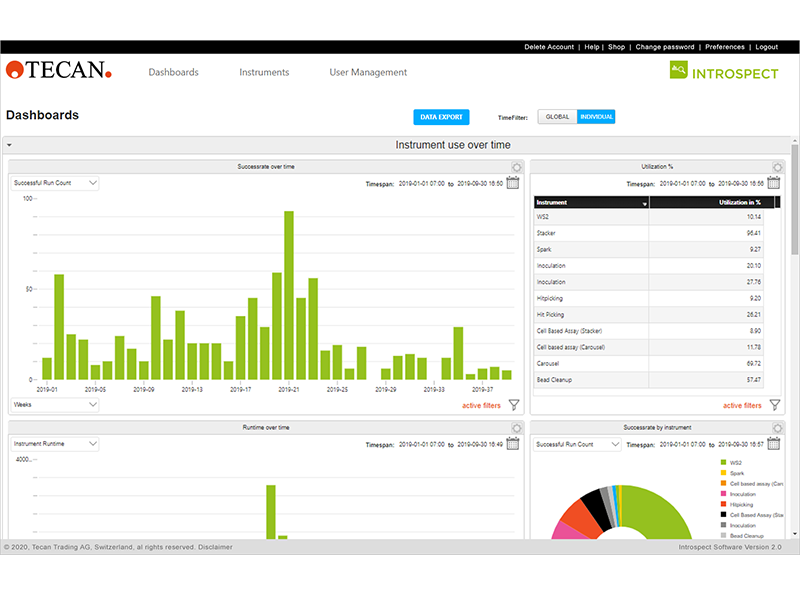Switch TimeFilter to GLOBAL
This screenshot has height=595, width=800.
pyautogui.click(x=557, y=117)
